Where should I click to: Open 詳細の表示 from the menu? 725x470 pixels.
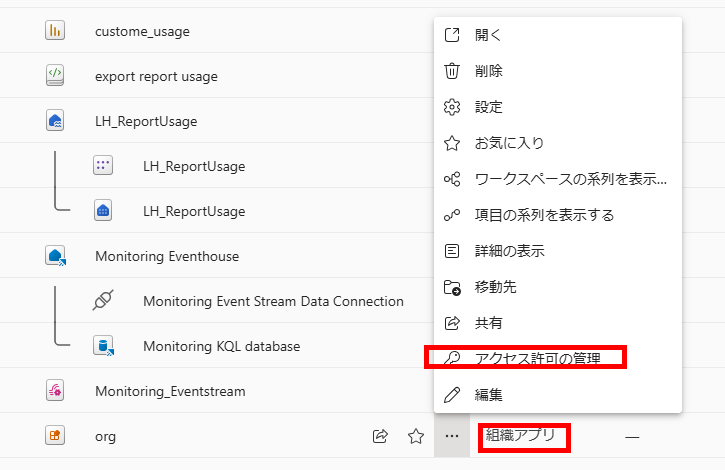pos(558,251)
